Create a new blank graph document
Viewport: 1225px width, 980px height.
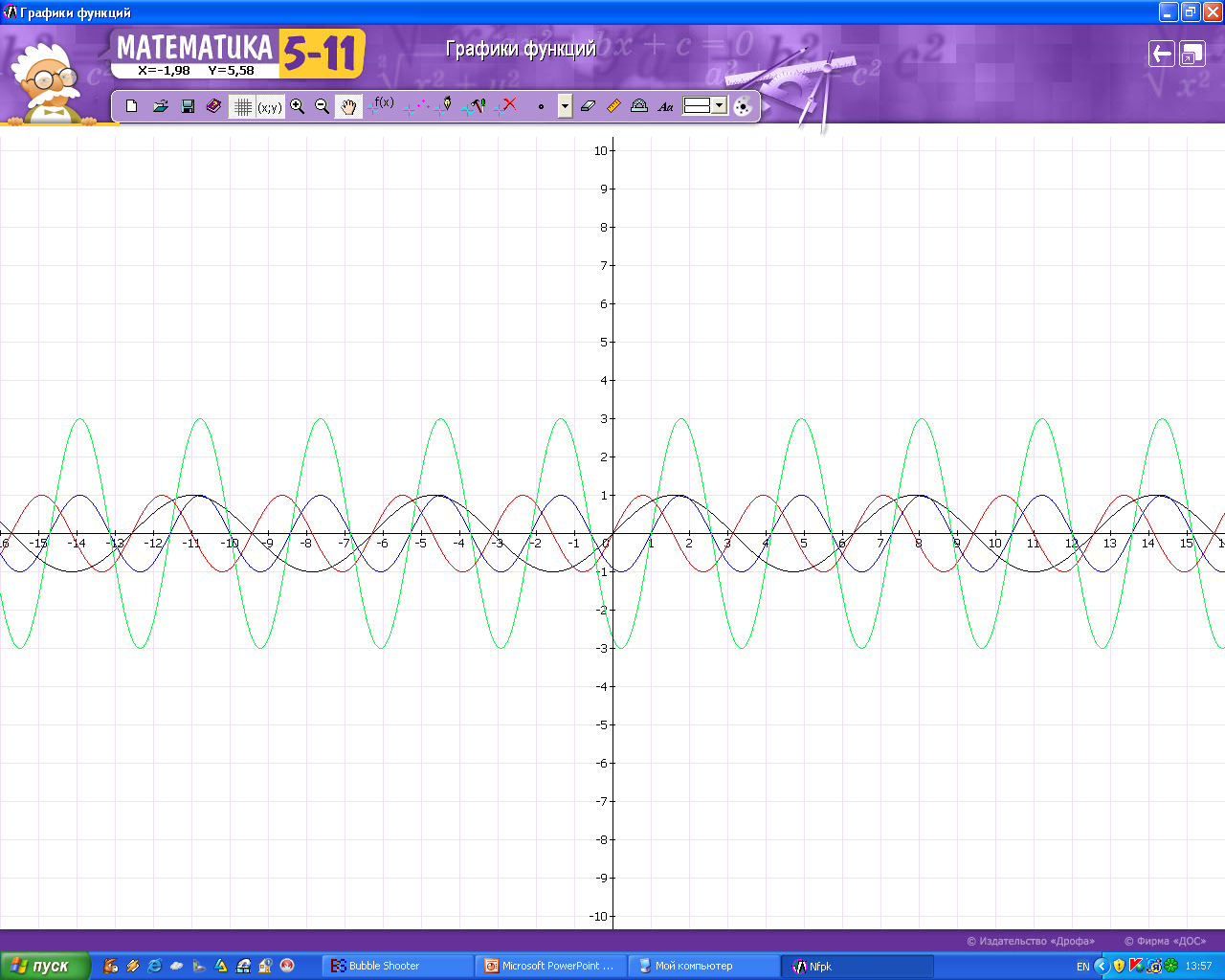(x=132, y=106)
